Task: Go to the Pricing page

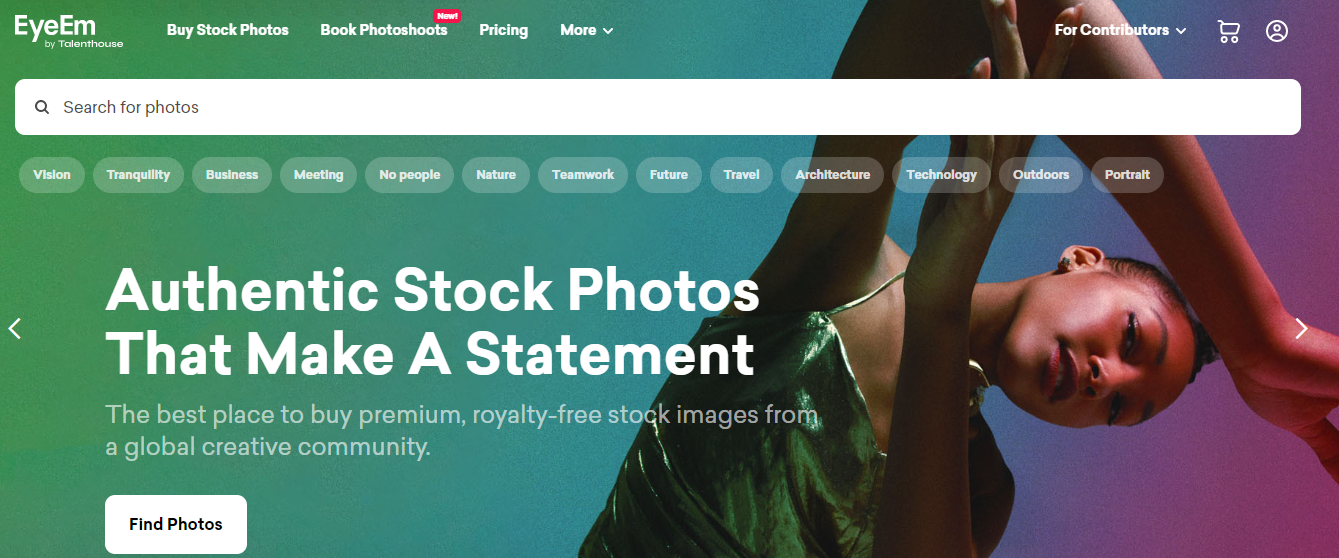Action: [x=503, y=30]
